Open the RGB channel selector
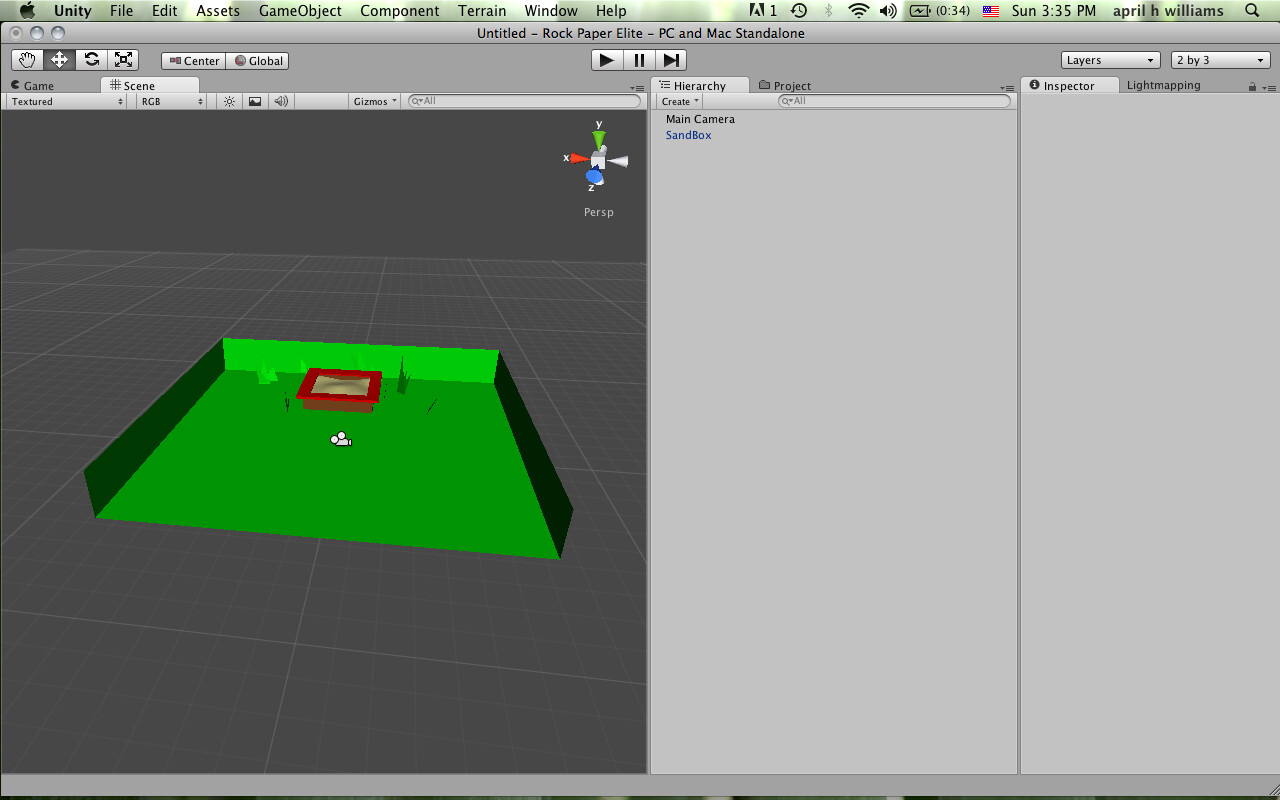The image size is (1280, 800). (x=170, y=101)
